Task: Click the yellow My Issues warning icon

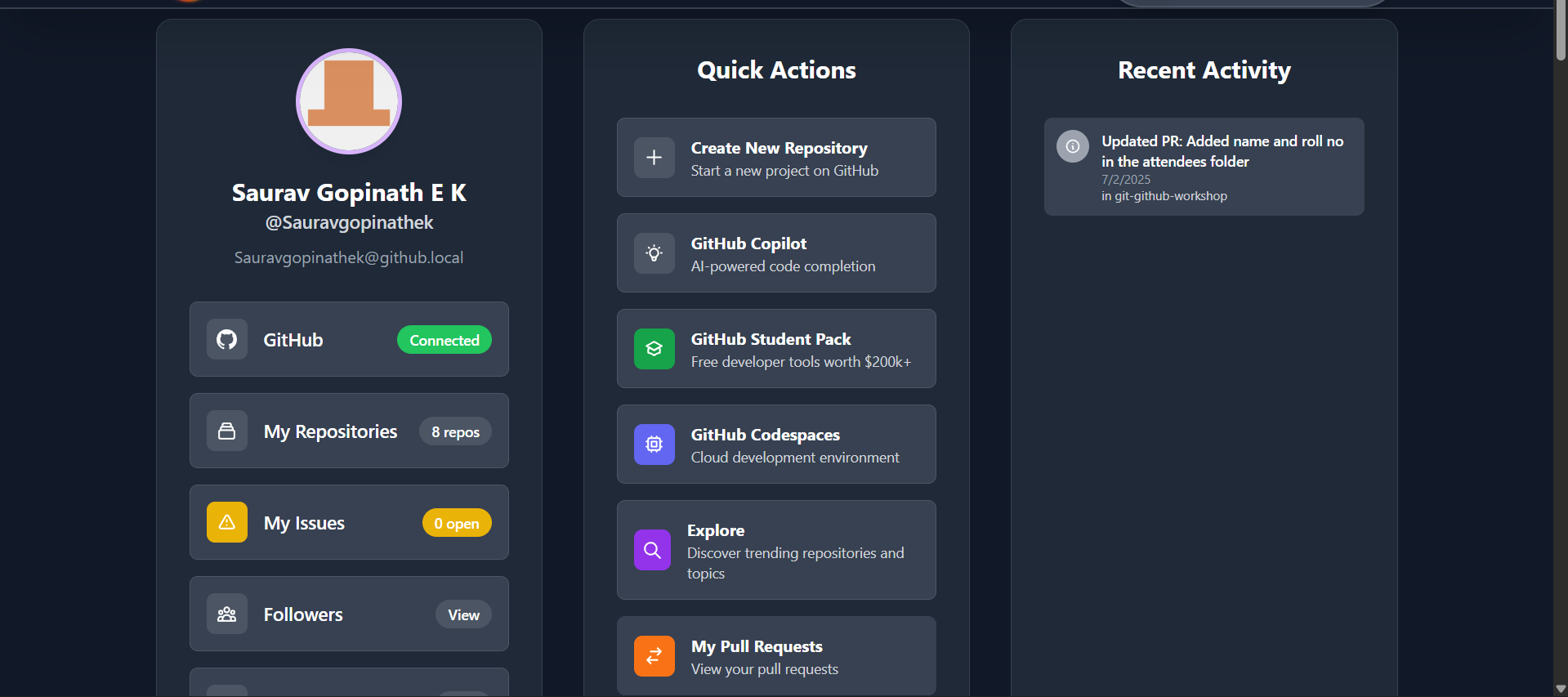Action: (x=226, y=522)
